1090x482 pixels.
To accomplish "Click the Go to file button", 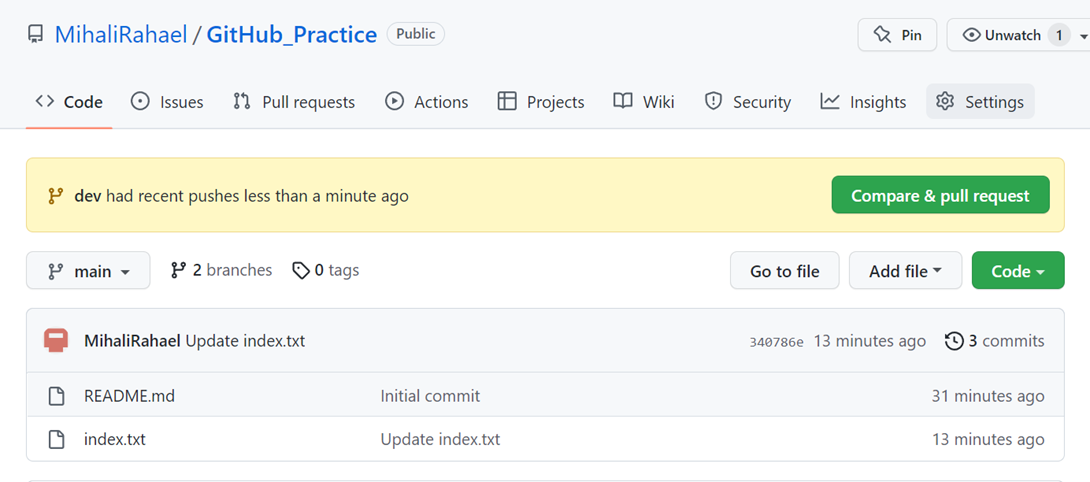I will pos(784,271).
